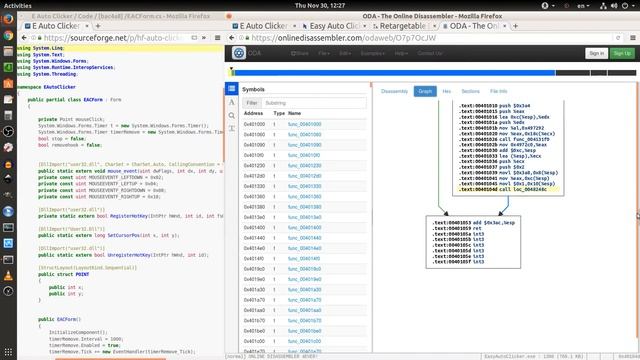Open the 'T' structures sidebar icon
The image size is (640, 360).
(x=231, y=129)
